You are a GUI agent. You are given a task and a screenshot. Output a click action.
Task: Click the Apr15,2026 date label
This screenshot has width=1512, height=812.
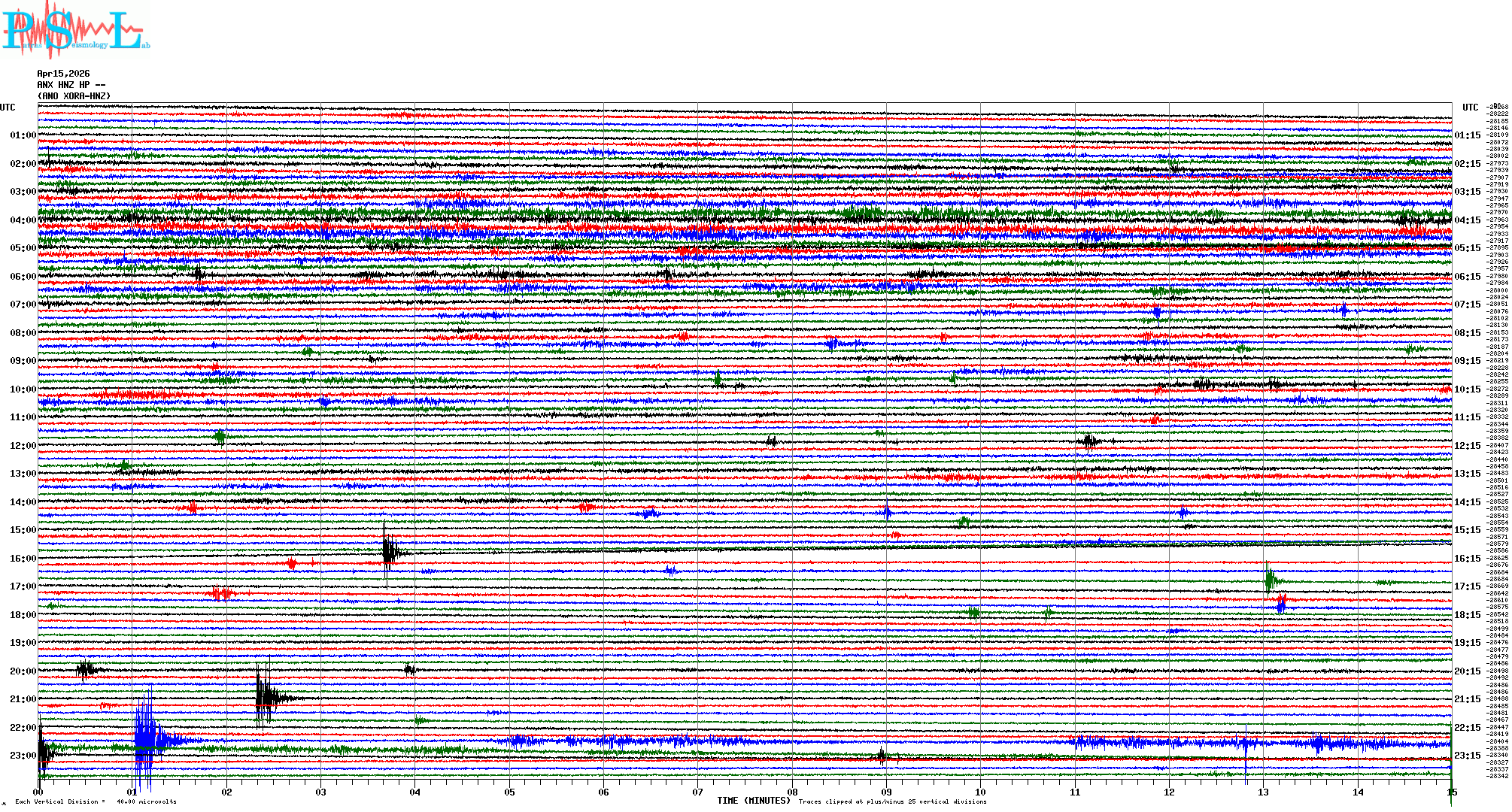[63, 74]
